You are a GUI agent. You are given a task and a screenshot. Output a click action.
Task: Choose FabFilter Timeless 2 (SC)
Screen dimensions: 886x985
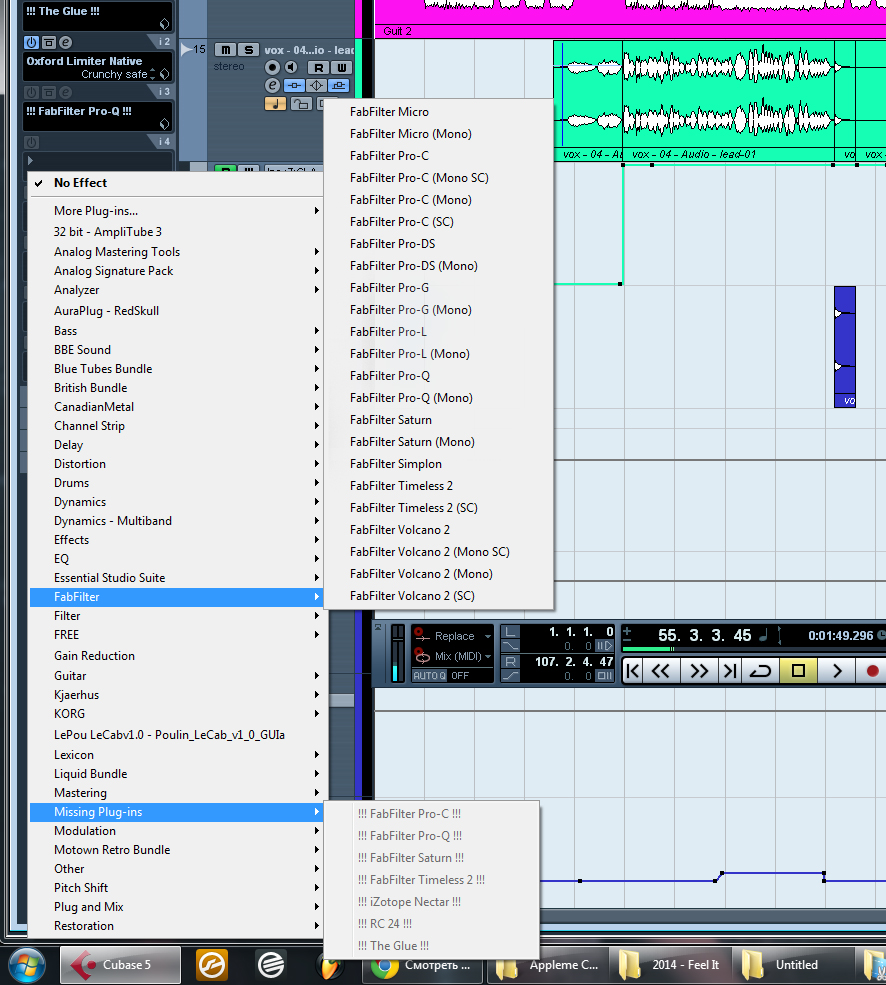tap(439, 508)
